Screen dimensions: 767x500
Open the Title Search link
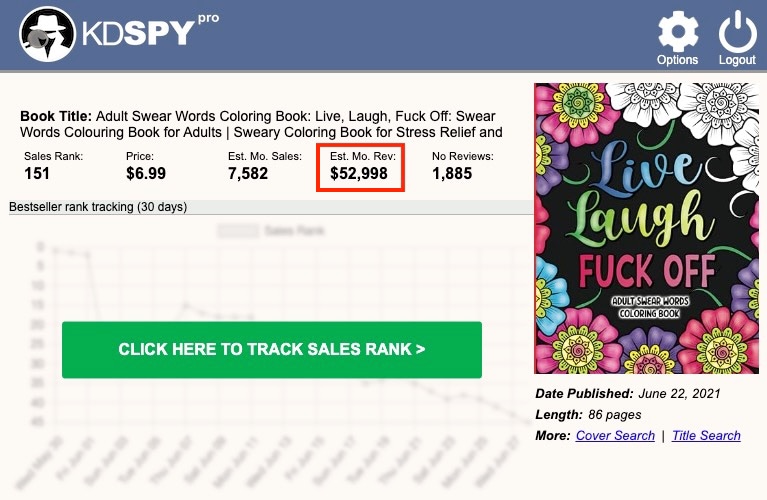tap(706, 435)
